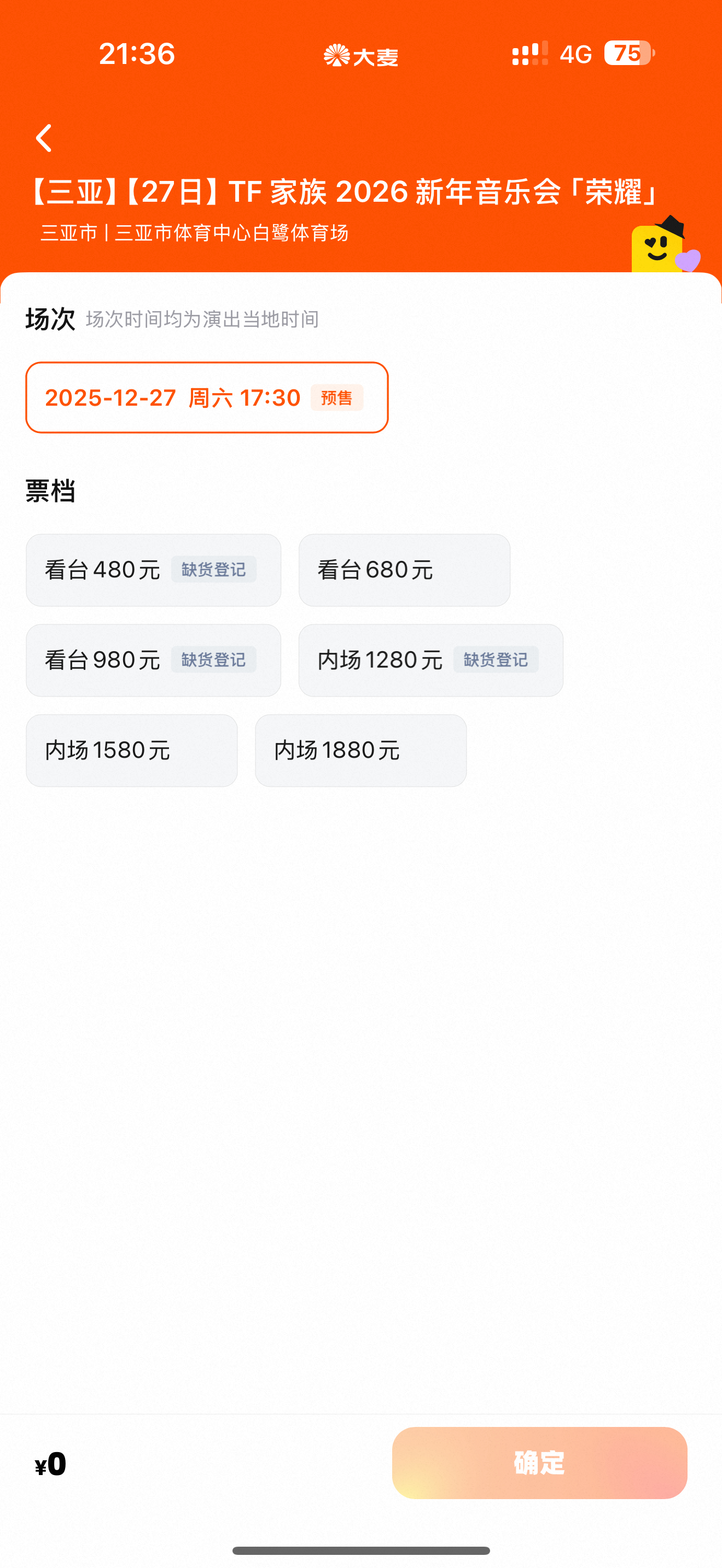This screenshot has width=722, height=1568.
Task: Tap 缺货登记 tag on 看台 980元
Action: point(214,660)
